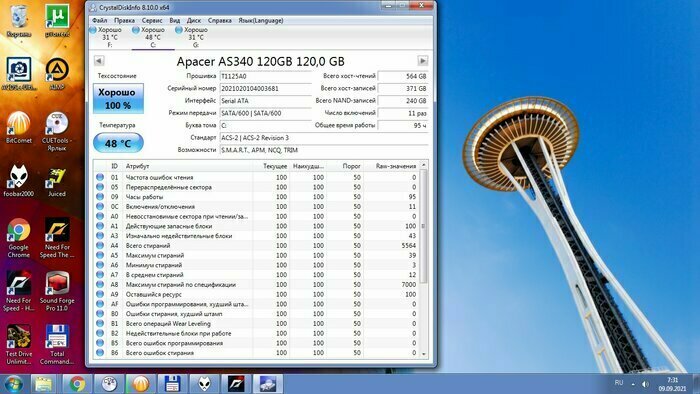Click the Raw-значения column header
Viewport: 700px width, 394px height.
coord(391,166)
